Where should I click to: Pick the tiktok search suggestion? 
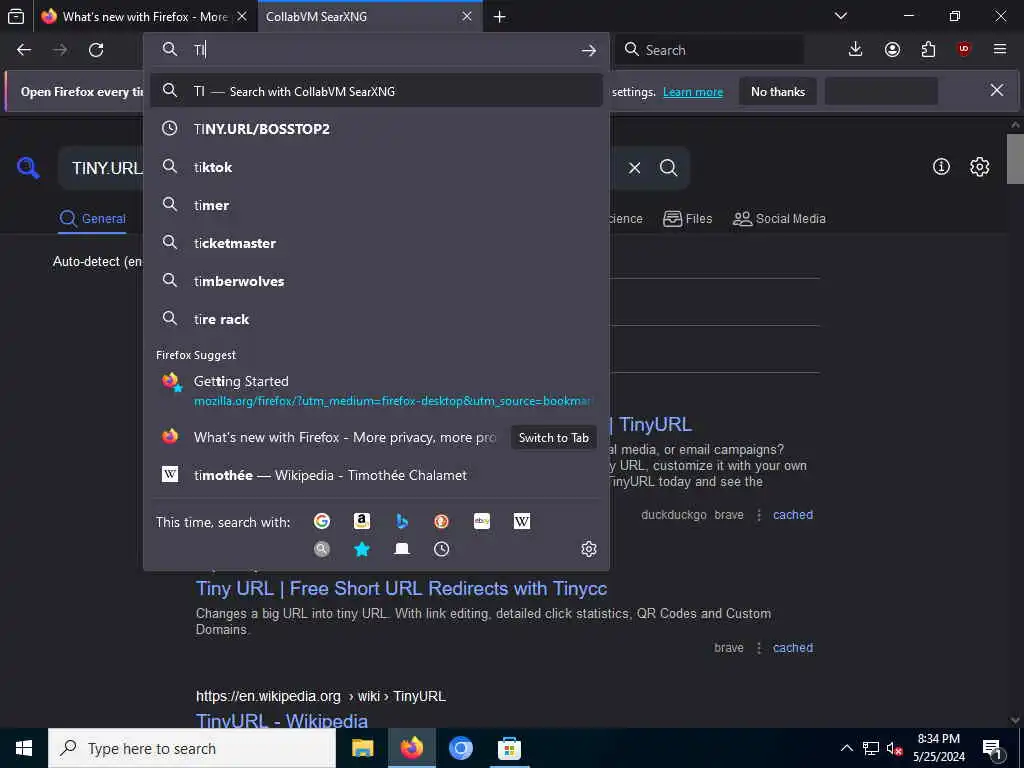(376, 167)
